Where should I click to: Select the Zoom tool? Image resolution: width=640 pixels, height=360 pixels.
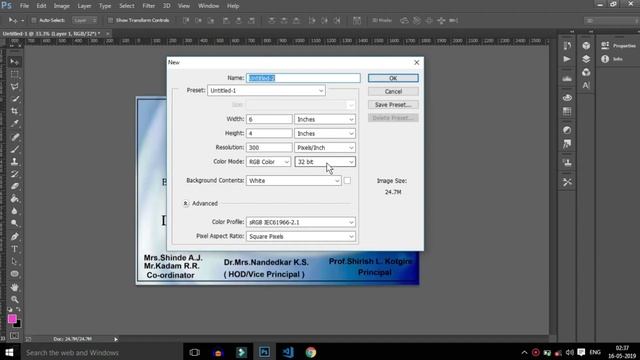tap(14, 300)
